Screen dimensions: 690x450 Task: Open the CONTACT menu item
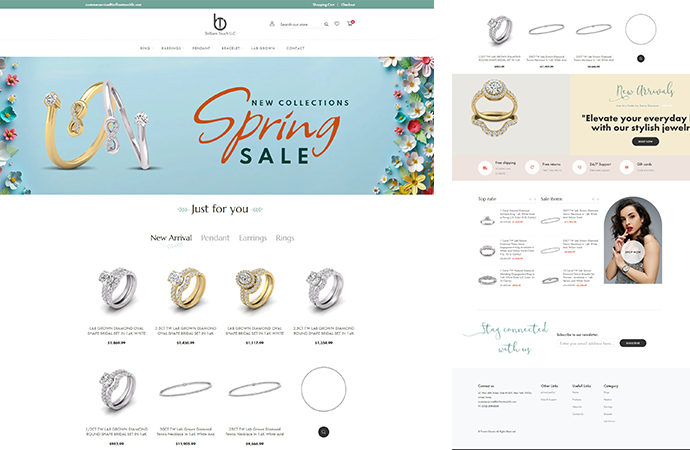click(295, 48)
